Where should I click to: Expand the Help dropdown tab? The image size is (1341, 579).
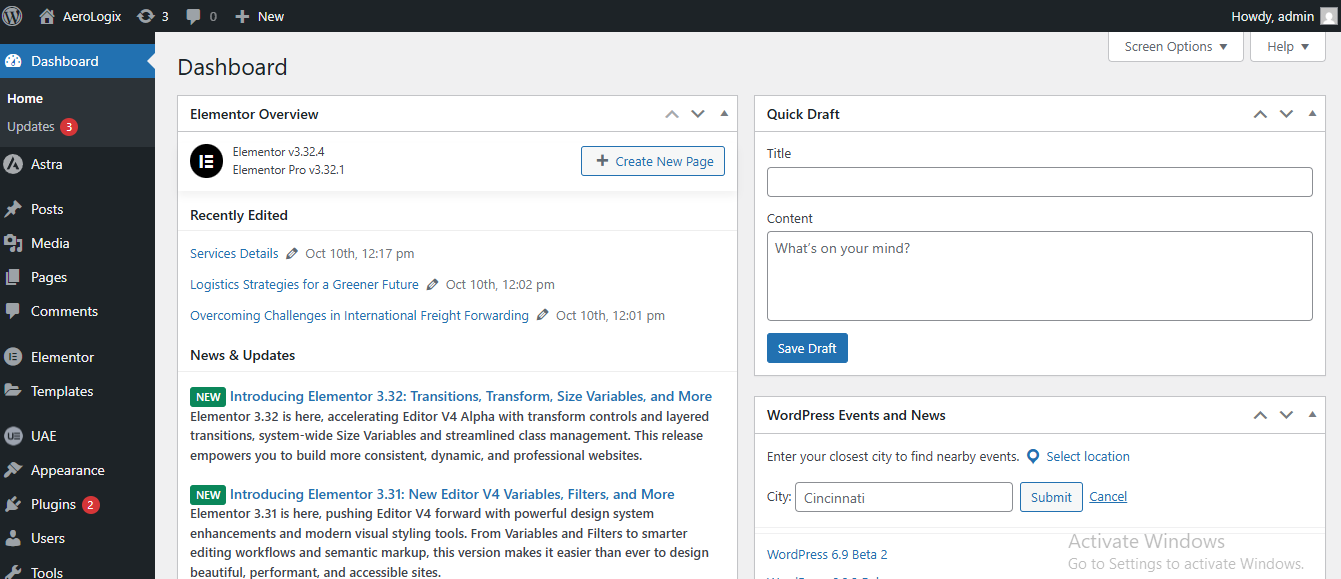(x=1287, y=47)
